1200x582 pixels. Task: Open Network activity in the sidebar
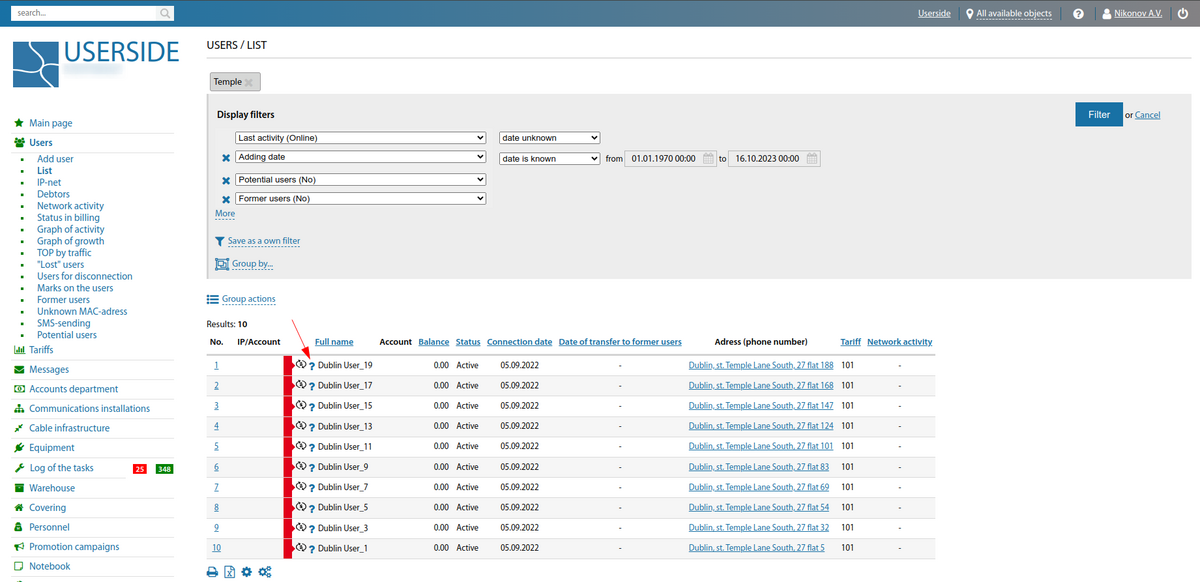pos(70,206)
